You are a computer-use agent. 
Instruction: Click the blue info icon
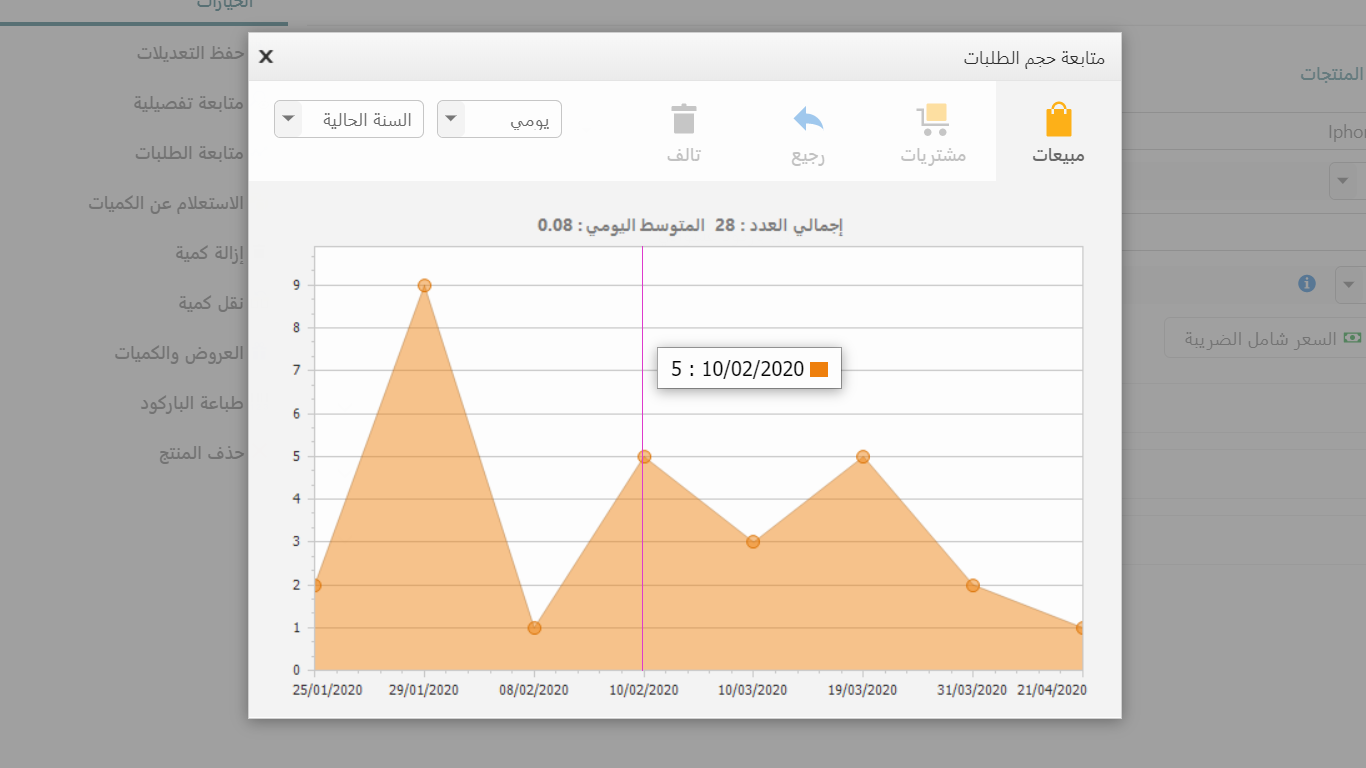(1306, 284)
